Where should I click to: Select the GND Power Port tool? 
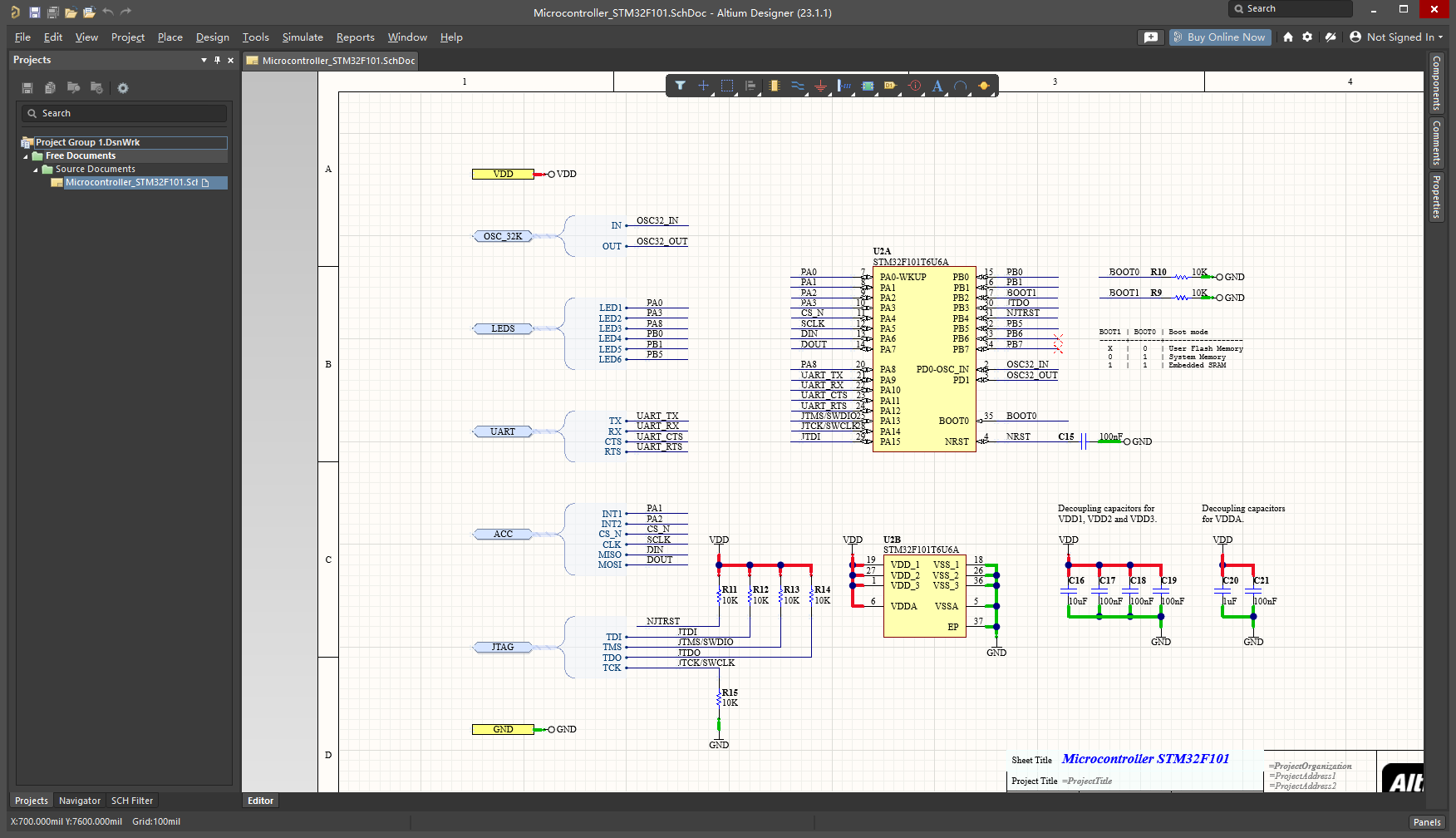click(x=821, y=86)
